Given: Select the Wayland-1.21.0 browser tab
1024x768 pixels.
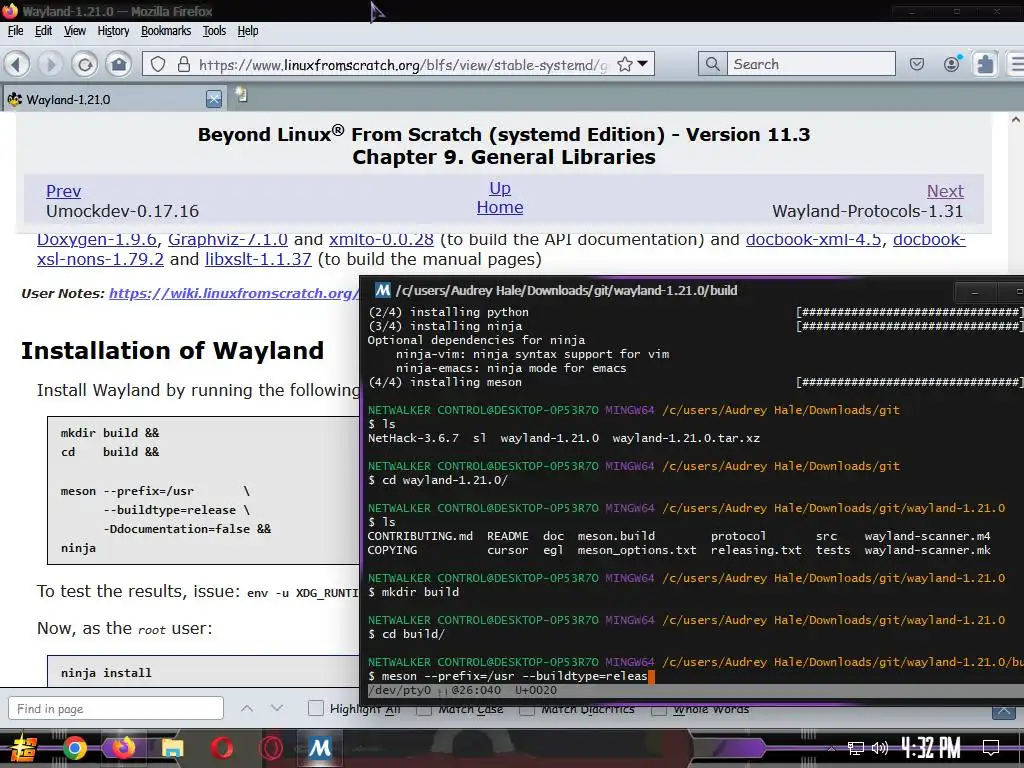Looking at the screenshot, I should (x=112, y=99).
